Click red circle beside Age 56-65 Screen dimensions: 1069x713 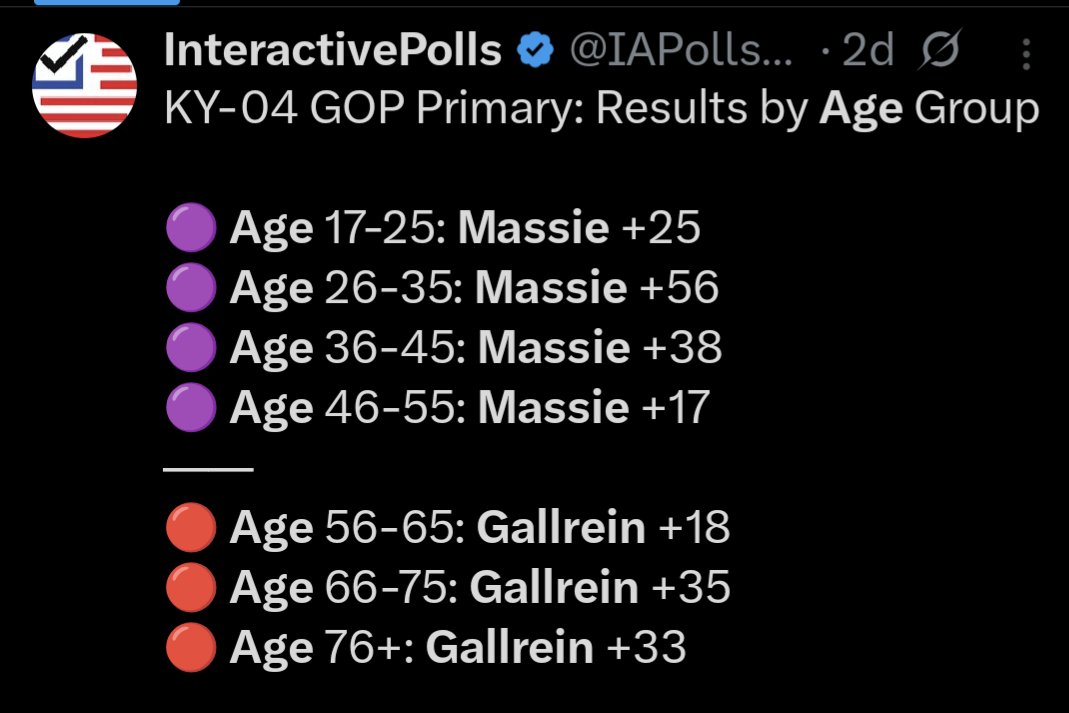click(192, 527)
